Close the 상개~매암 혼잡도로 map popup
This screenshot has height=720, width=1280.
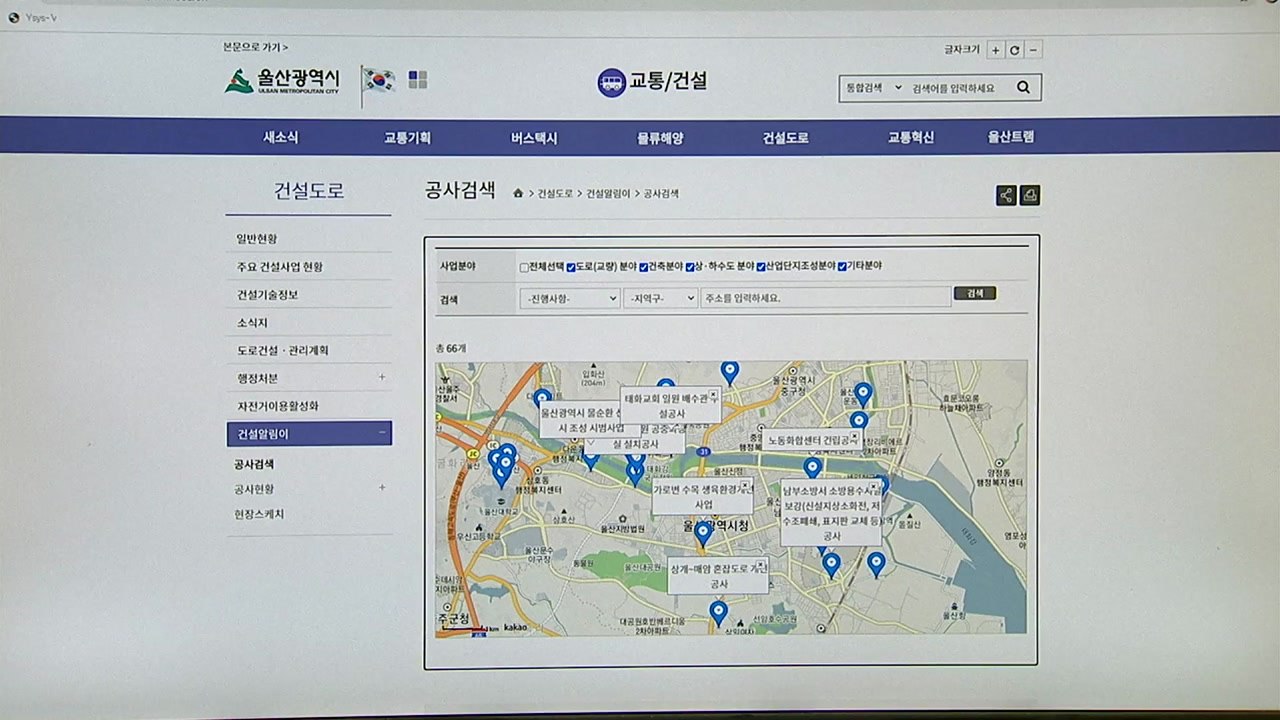(x=760, y=564)
